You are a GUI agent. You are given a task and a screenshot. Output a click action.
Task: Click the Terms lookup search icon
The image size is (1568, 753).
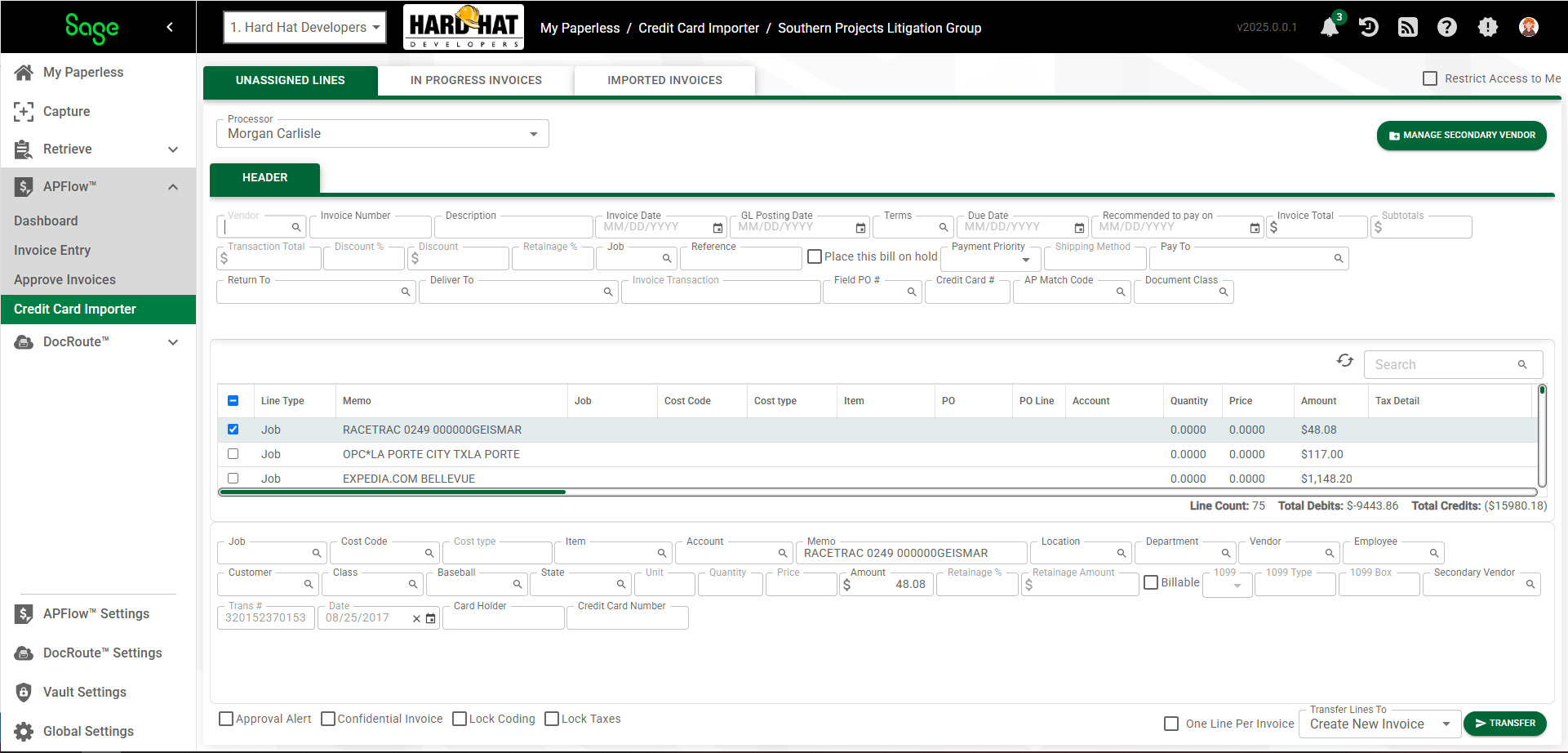pos(944,227)
